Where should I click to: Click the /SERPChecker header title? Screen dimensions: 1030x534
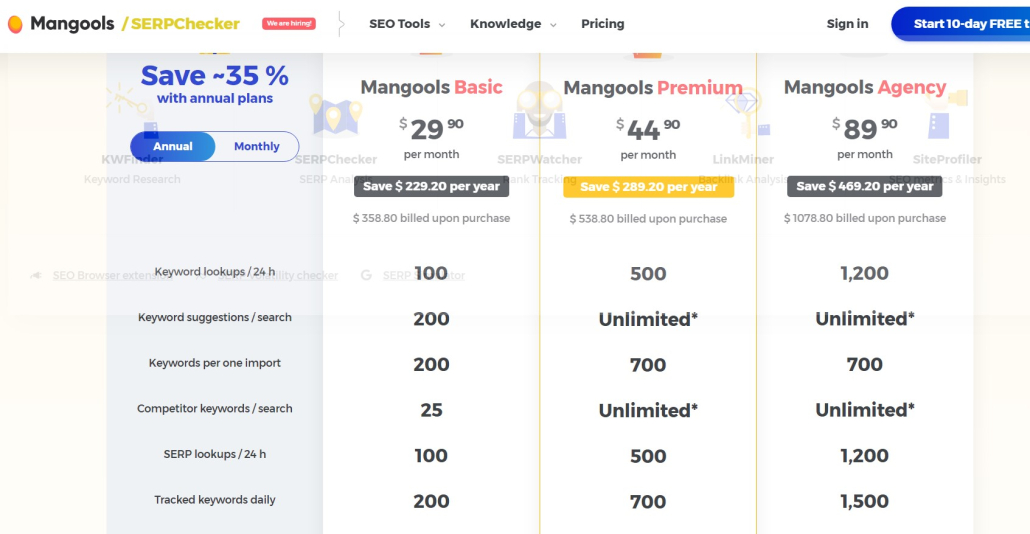181,24
